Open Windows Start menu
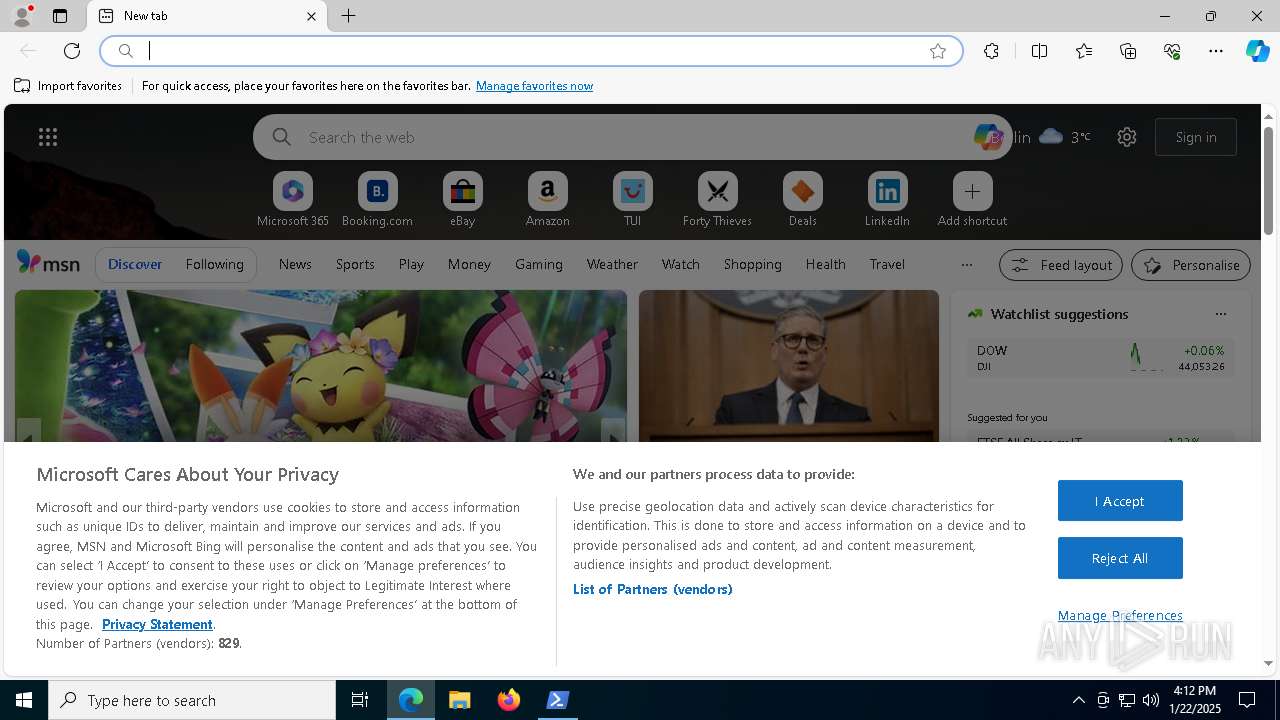1280x720 pixels. pos(24,700)
